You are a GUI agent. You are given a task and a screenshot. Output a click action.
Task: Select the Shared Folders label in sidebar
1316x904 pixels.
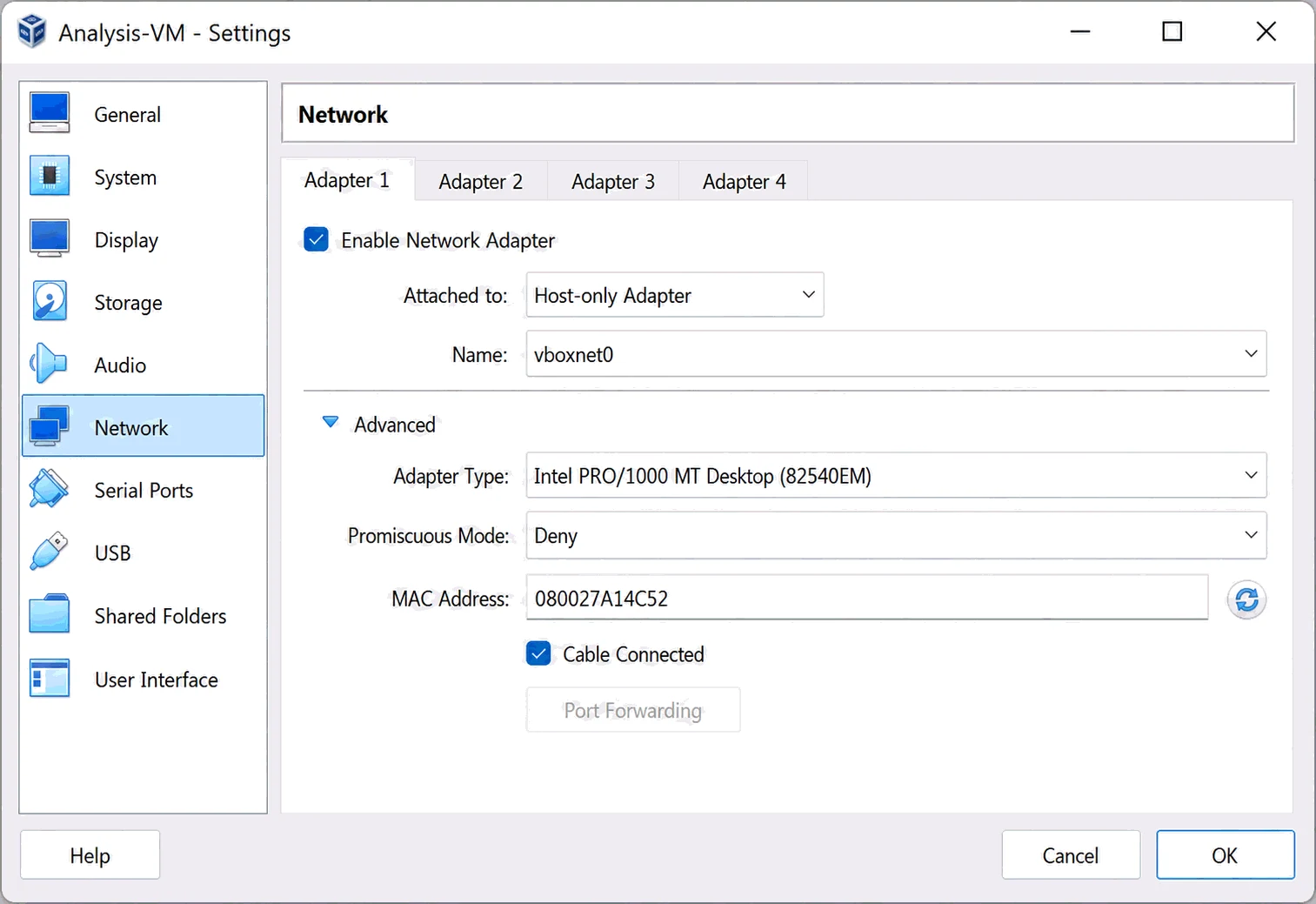pyautogui.click(x=160, y=616)
